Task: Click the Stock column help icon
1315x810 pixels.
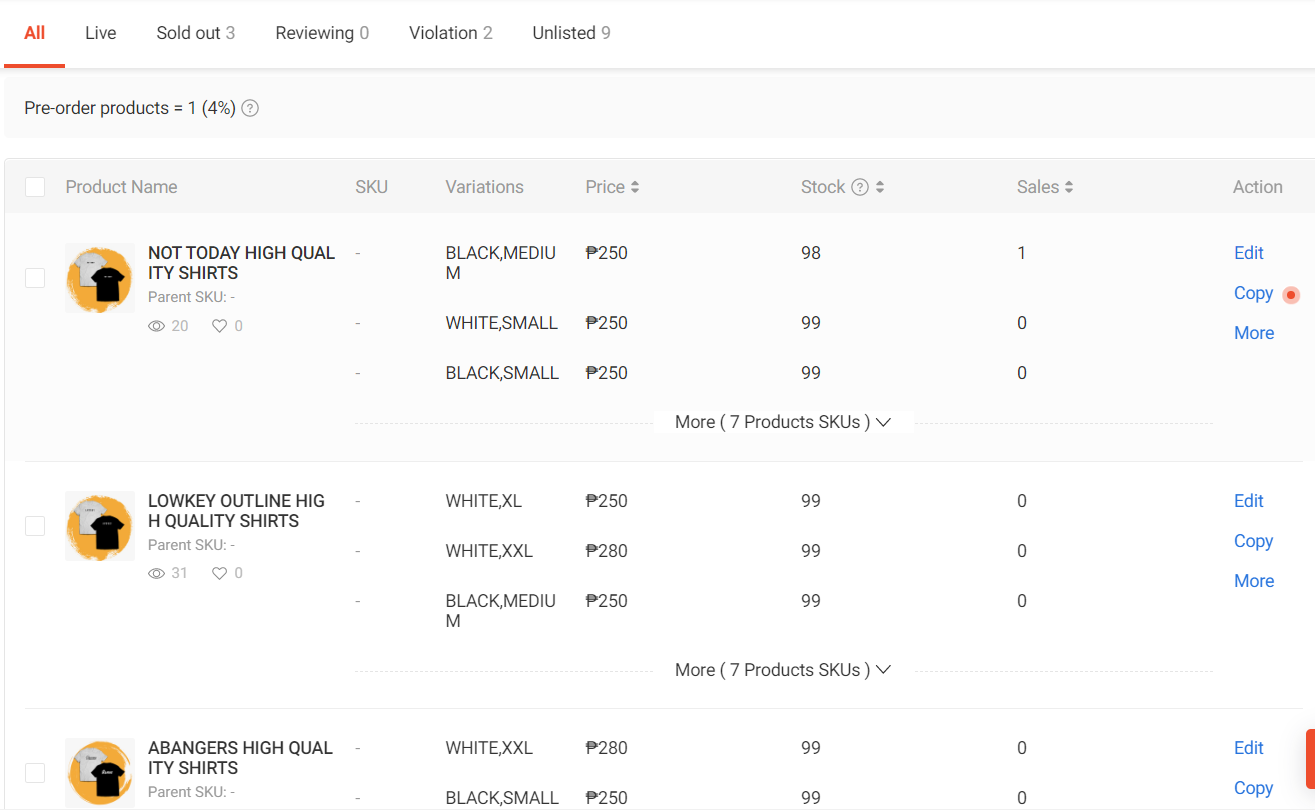Action: coord(860,187)
